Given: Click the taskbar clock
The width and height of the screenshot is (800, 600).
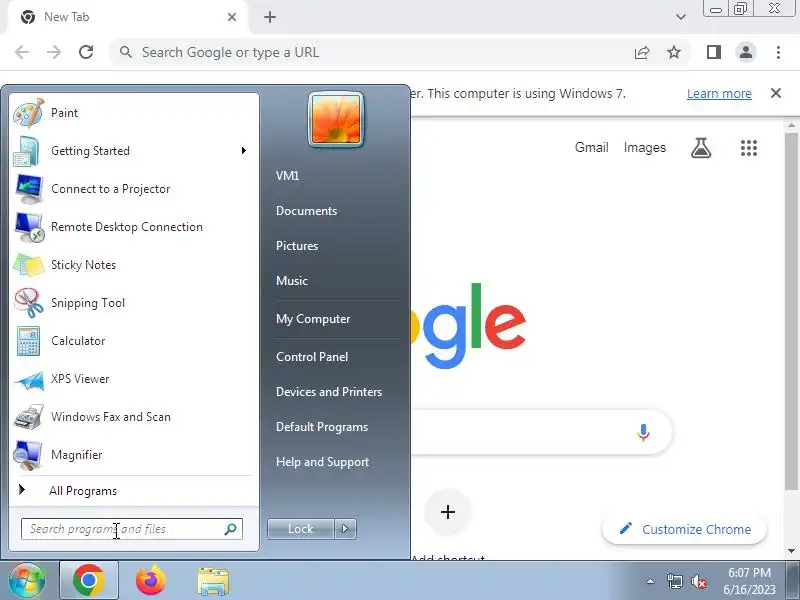Looking at the screenshot, I should pos(749,581).
